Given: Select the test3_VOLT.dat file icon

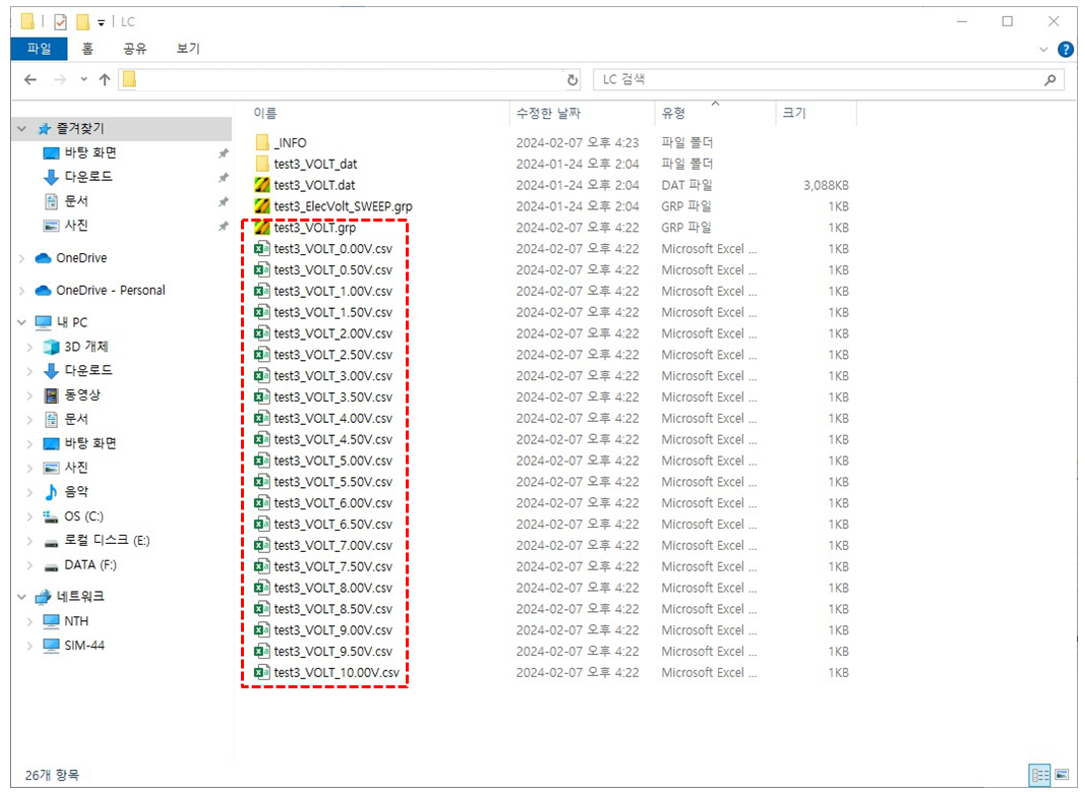Looking at the screenshot, I should (x=263, y=185).
